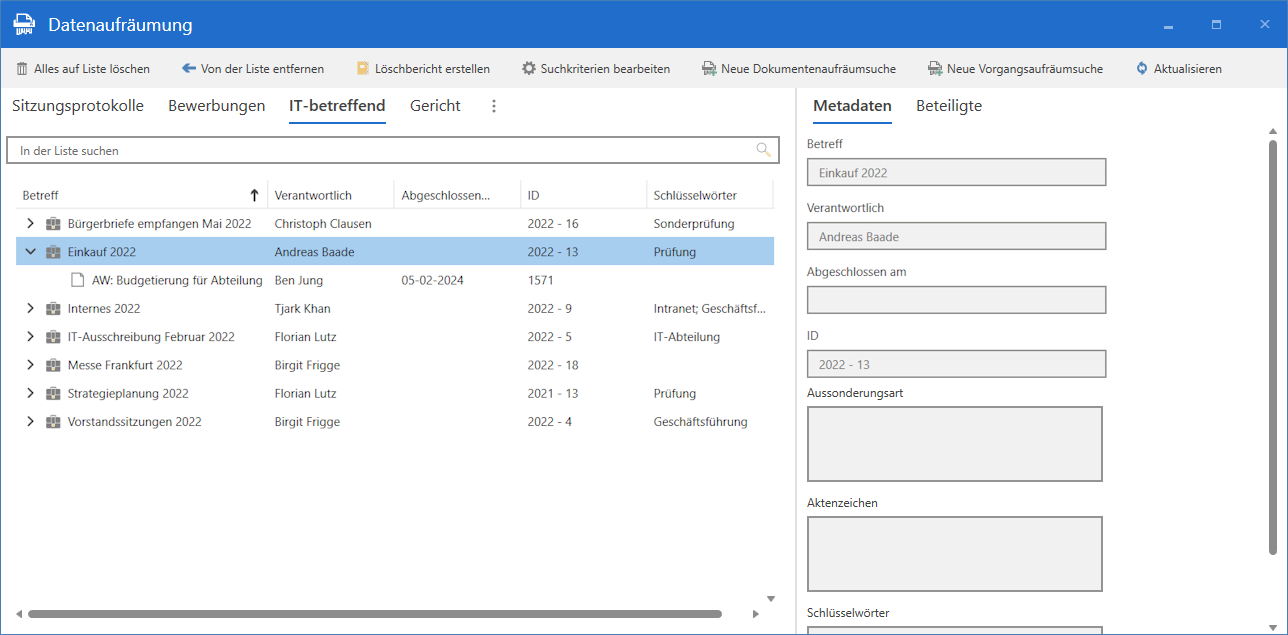Click the Aktualisieren refresh icon
The height and width of the screenshot is (635, 1288).
1142,69
